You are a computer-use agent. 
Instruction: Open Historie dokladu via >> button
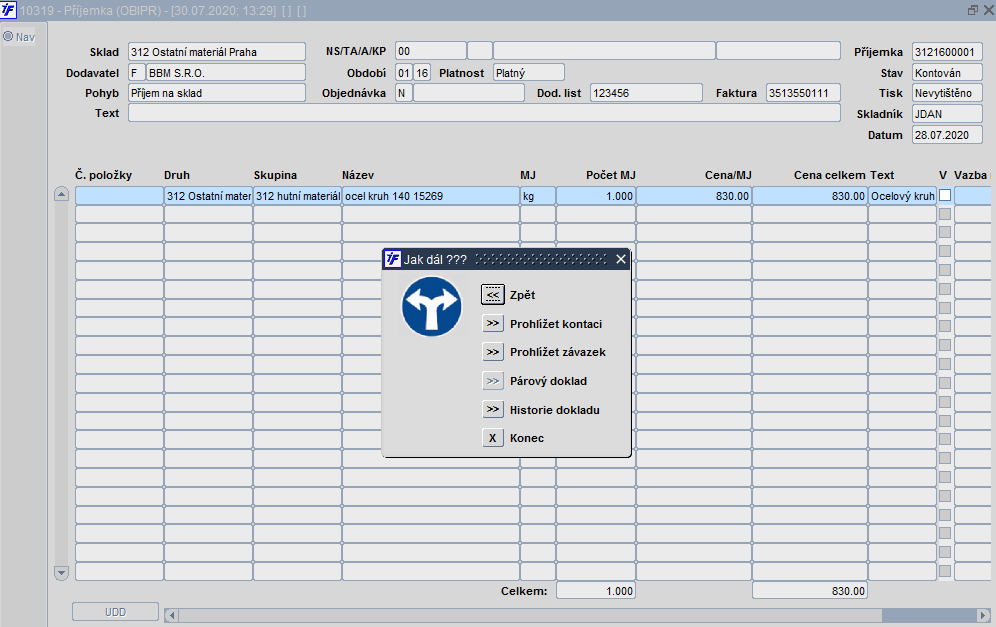click(492, 410)
